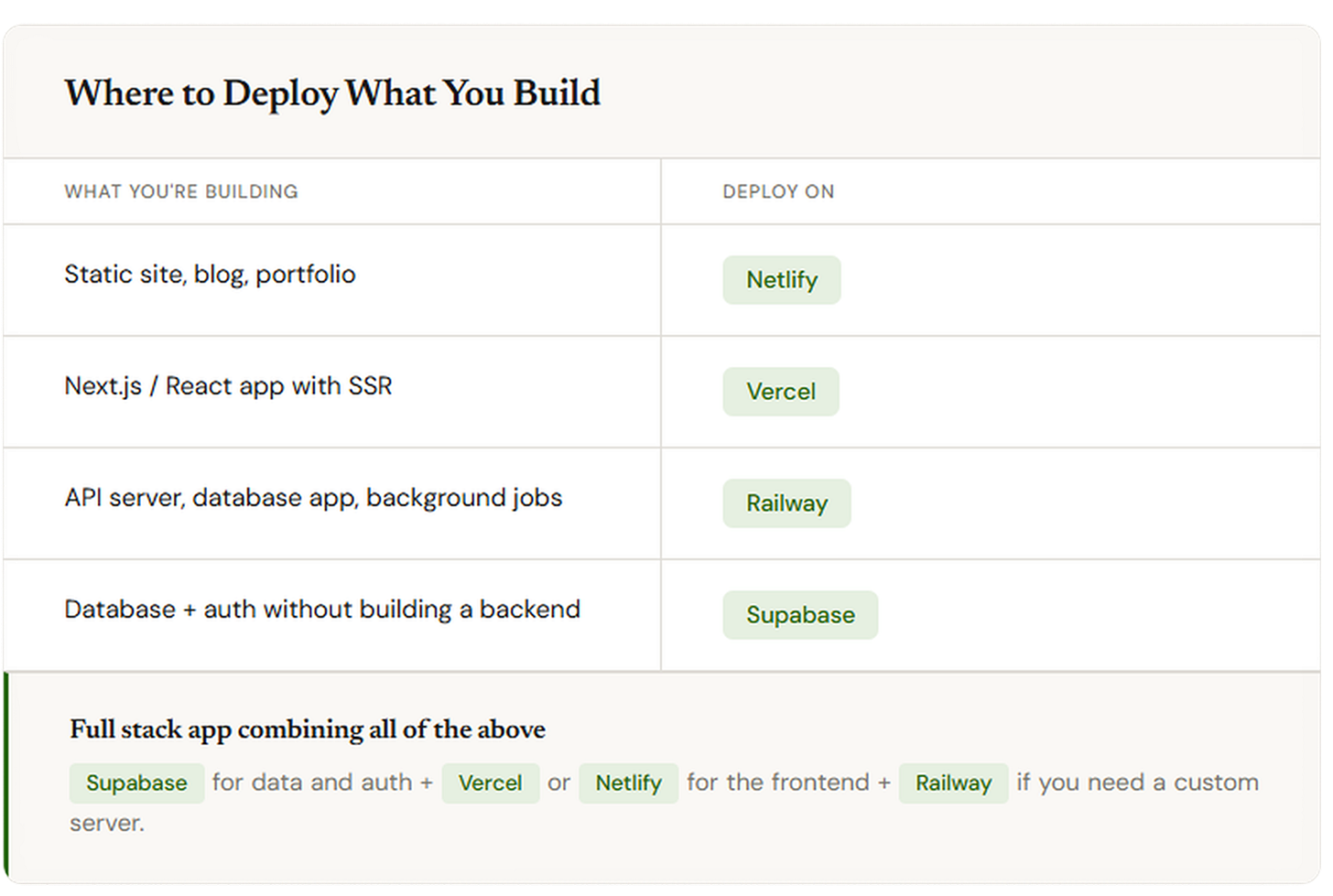Select the Vercel tag in full stack note
Viewport: 1333px width, 896px height.
click(x=490, y=783)
